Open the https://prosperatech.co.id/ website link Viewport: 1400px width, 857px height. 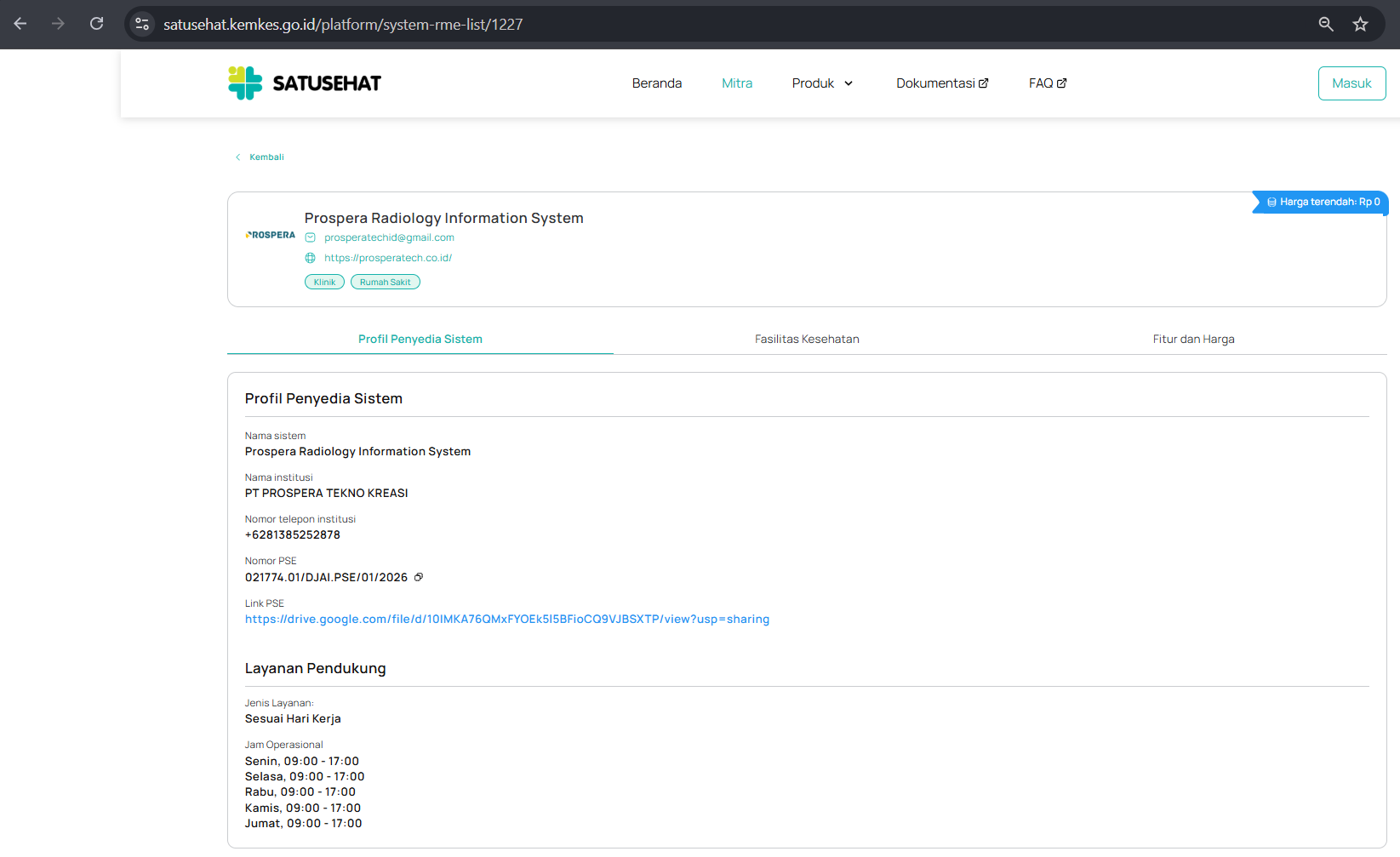tap(388, 258)
